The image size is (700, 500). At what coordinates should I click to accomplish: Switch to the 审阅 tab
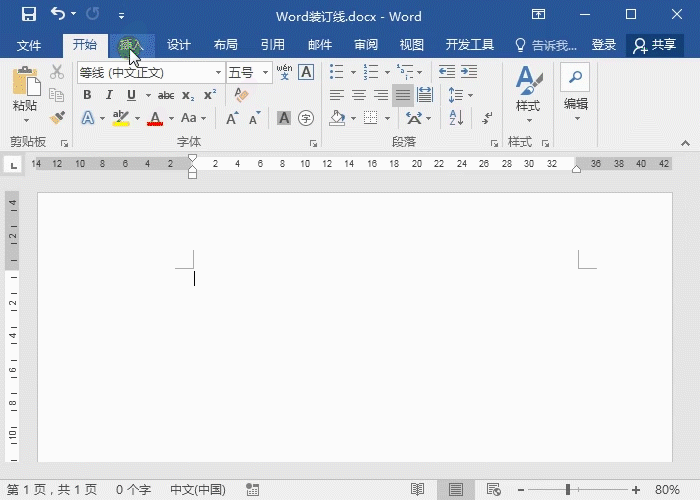(x=366, y=45)
